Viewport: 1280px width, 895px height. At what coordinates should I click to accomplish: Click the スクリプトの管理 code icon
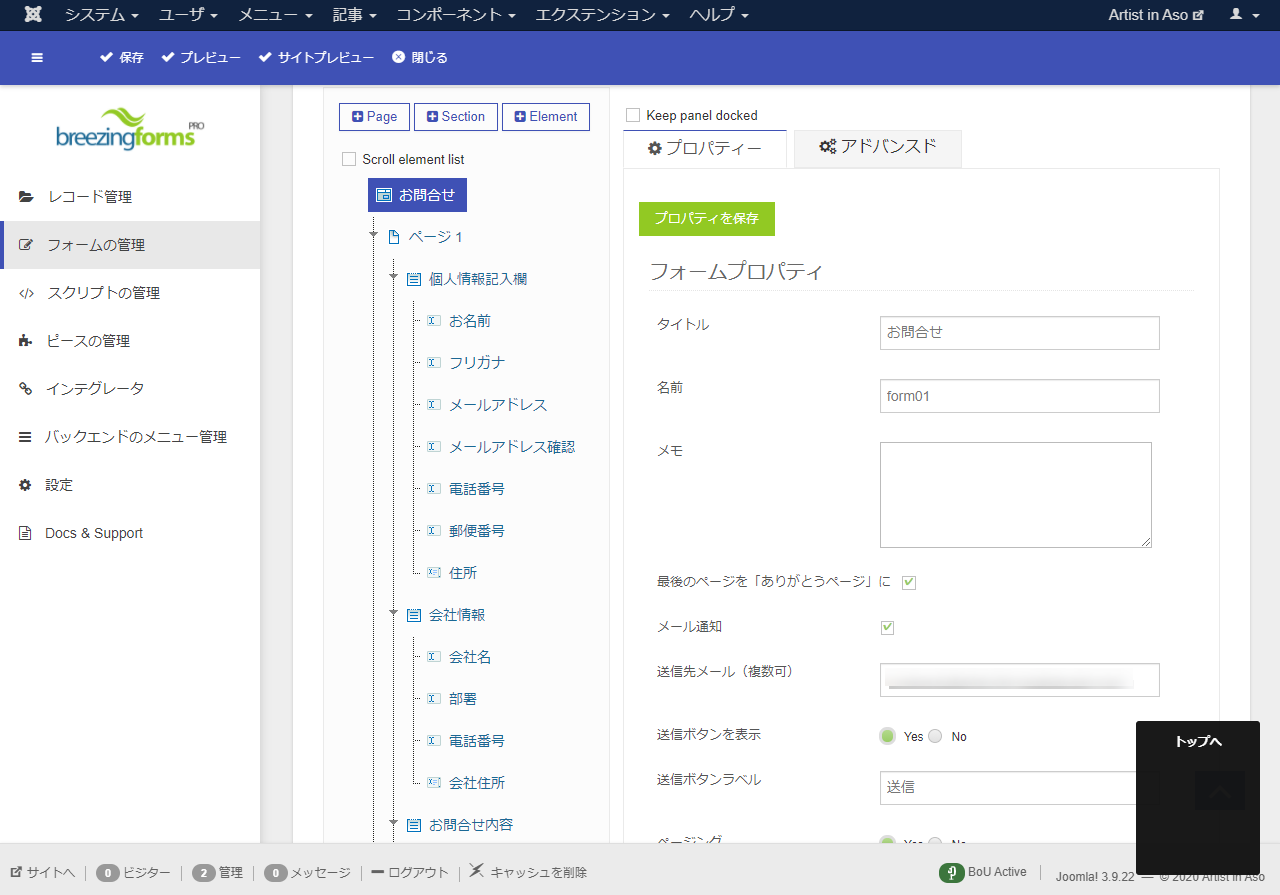pos(25,293)
